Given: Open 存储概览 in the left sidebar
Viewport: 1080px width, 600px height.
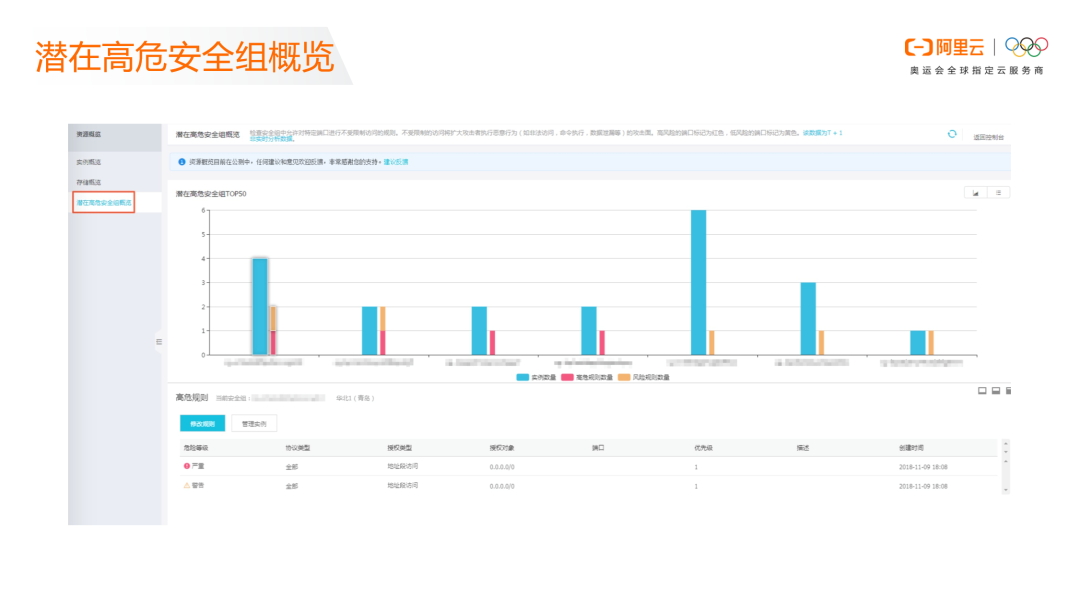Looking at the screenshot, I should coord(89,183).
